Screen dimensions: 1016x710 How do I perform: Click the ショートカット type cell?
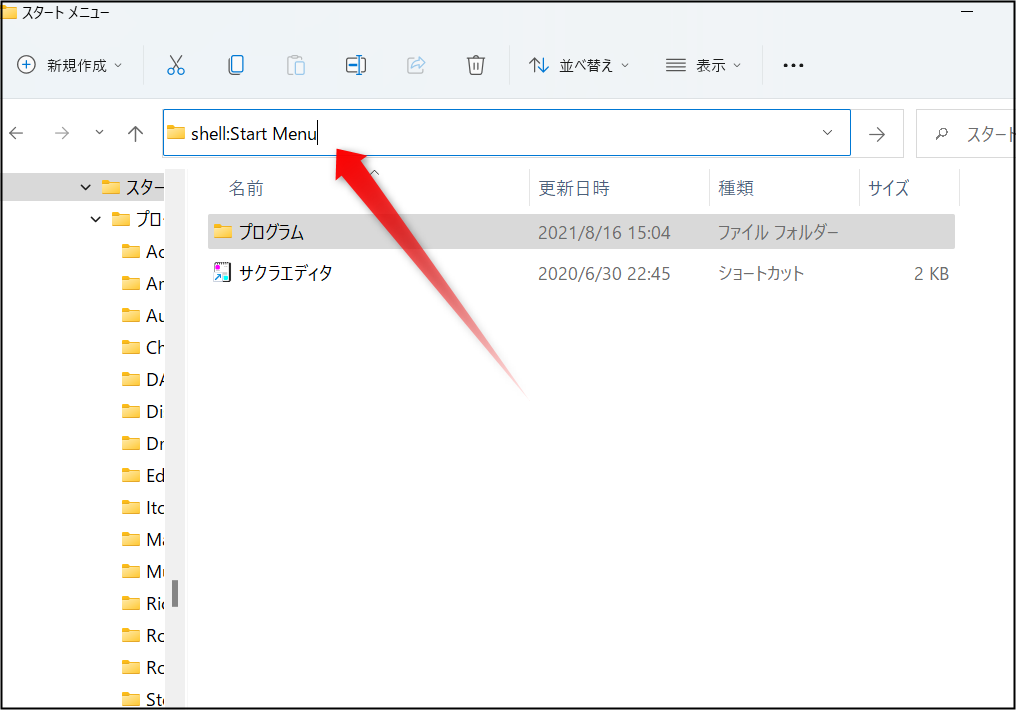(761, 274)
